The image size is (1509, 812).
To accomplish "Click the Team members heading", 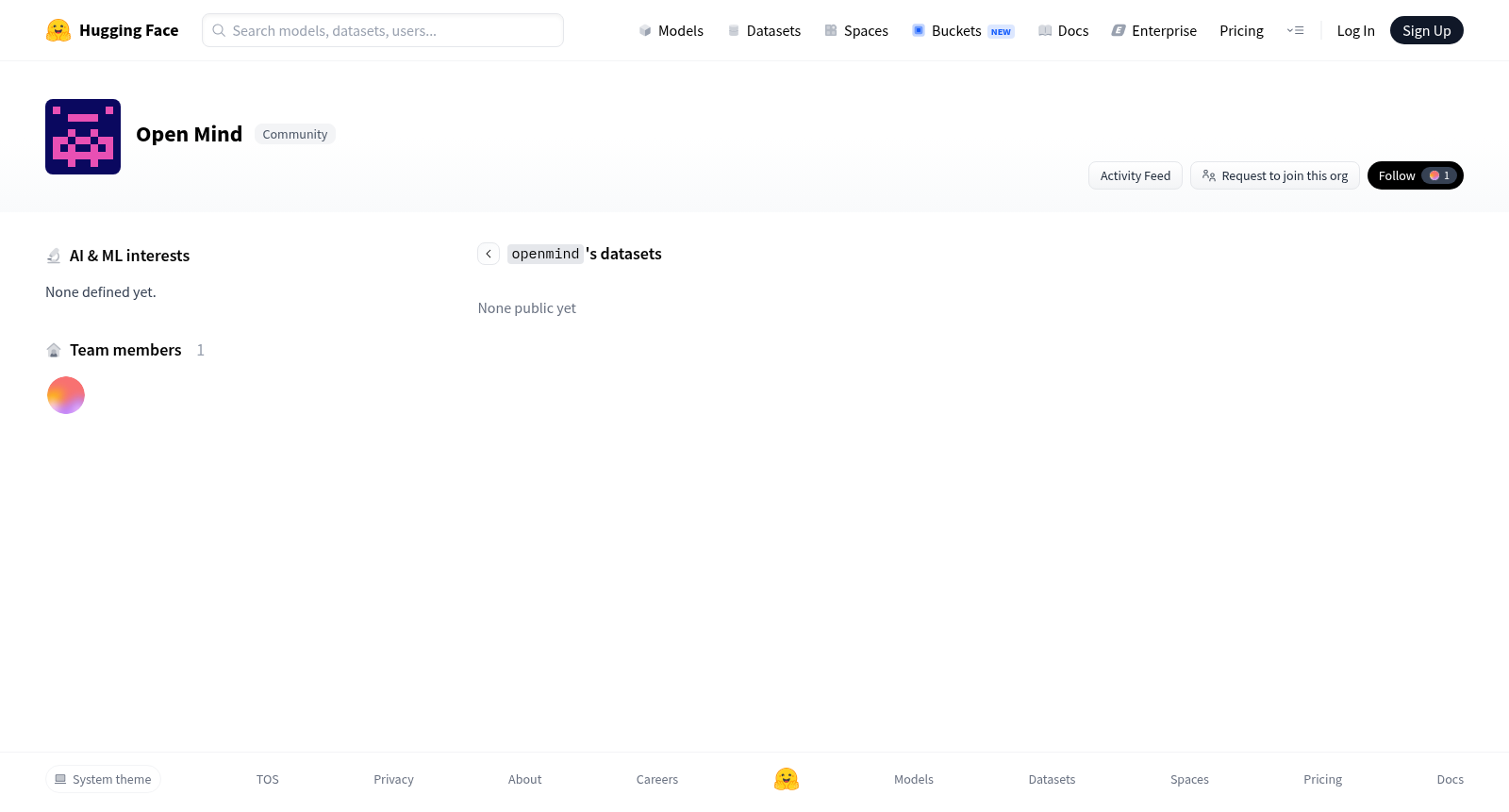I will click(x=125, y=350).
